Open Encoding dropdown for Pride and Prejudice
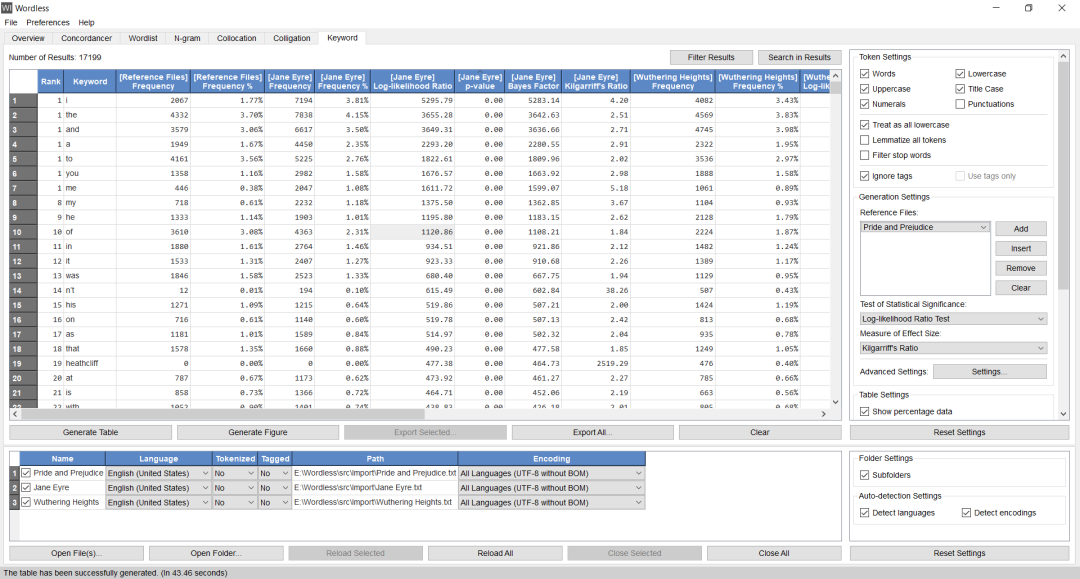This screenshot has height=579, width=1080. [x=551, y=474]
